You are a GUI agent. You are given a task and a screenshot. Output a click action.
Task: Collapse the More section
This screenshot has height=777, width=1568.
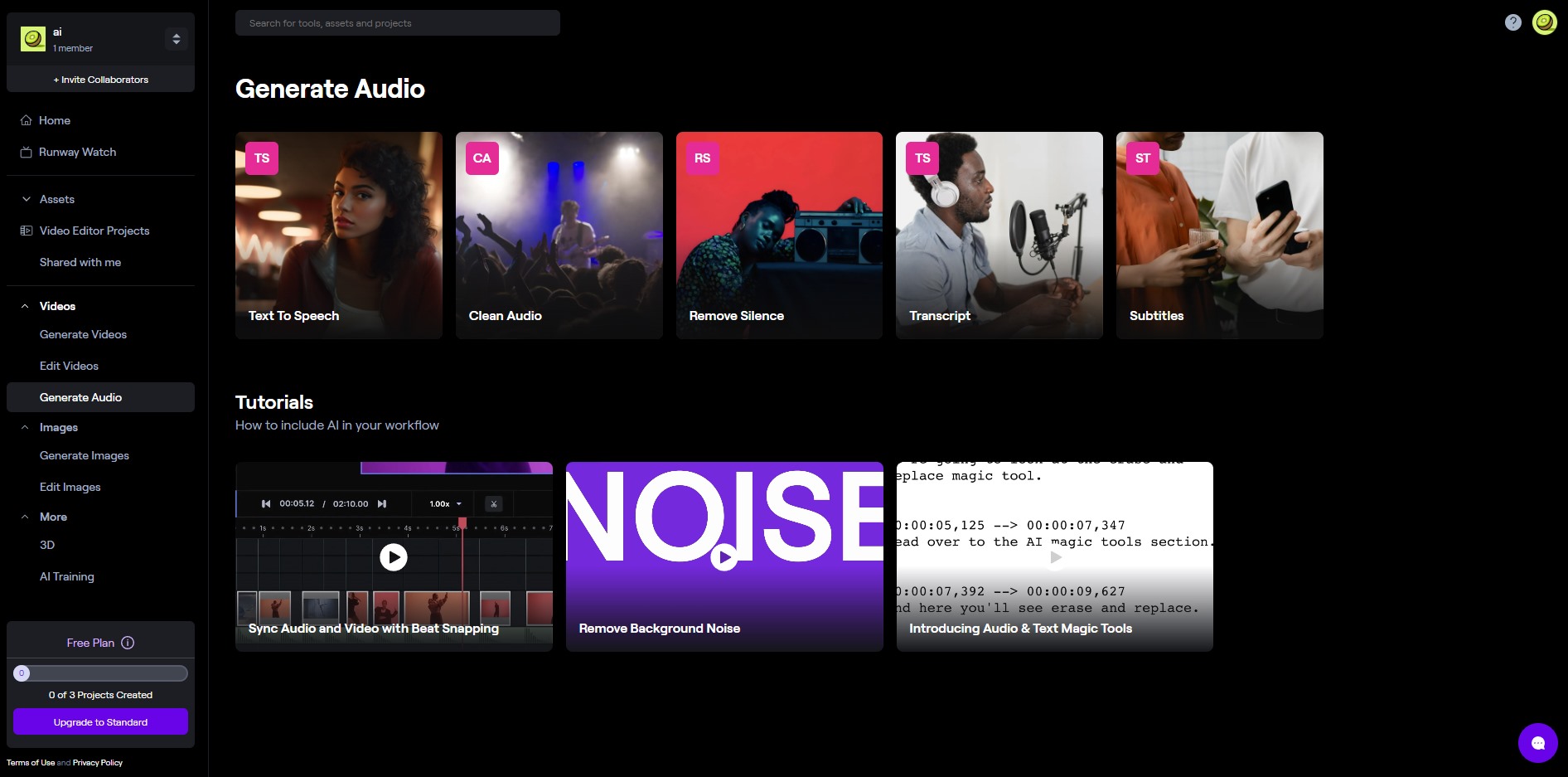tap(26, 517)
